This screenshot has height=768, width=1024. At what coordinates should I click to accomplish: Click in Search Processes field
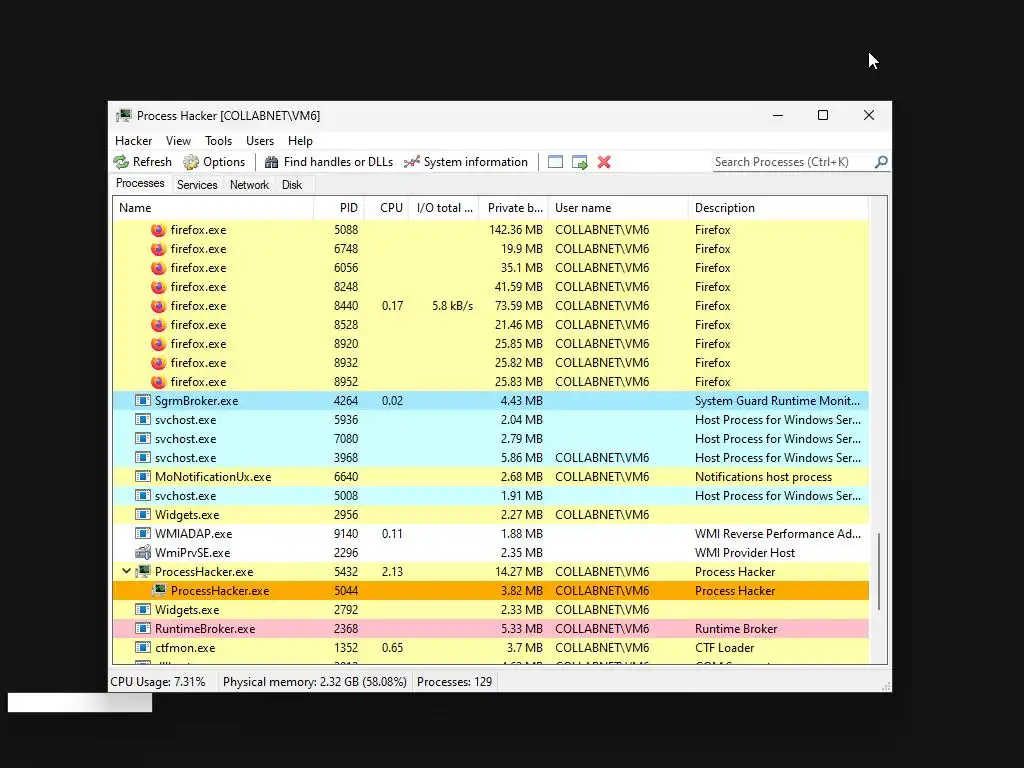[793, 162]
